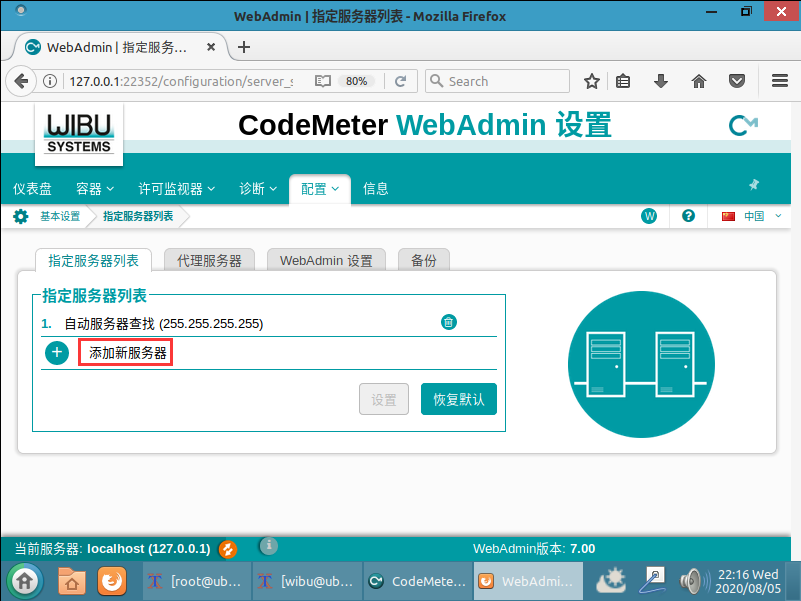
Task: Click the info icon in the footer
Action: [269, 546]
